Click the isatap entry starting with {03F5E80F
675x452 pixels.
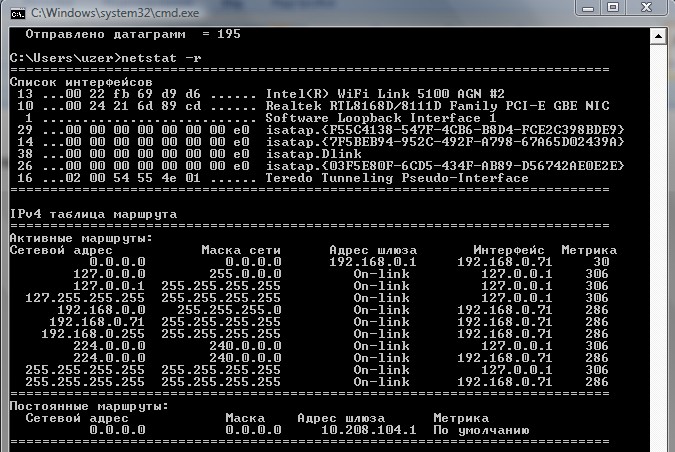[x=445, y=166]
